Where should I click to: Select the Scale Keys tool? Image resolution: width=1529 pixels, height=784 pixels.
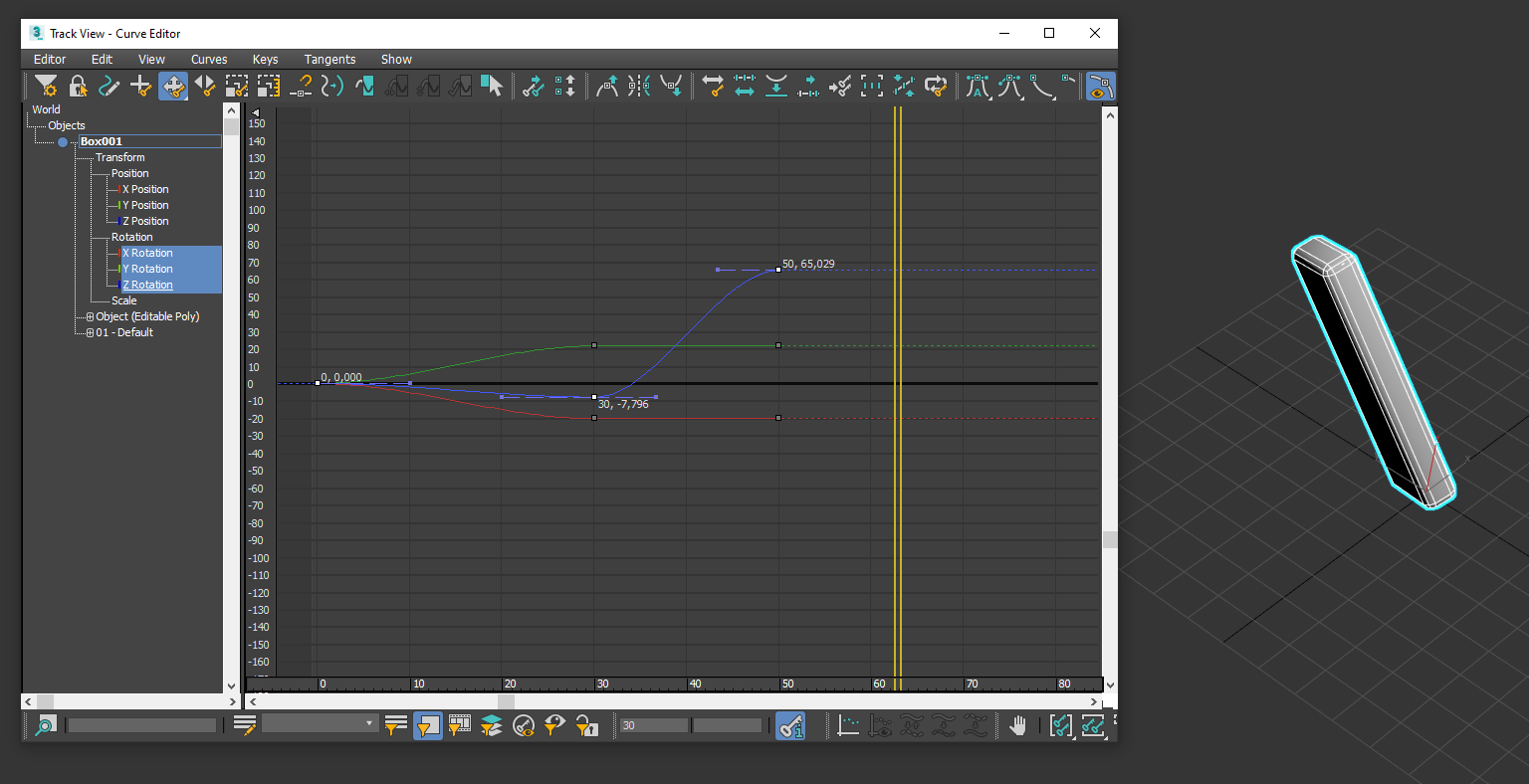(x=237, y=87)
